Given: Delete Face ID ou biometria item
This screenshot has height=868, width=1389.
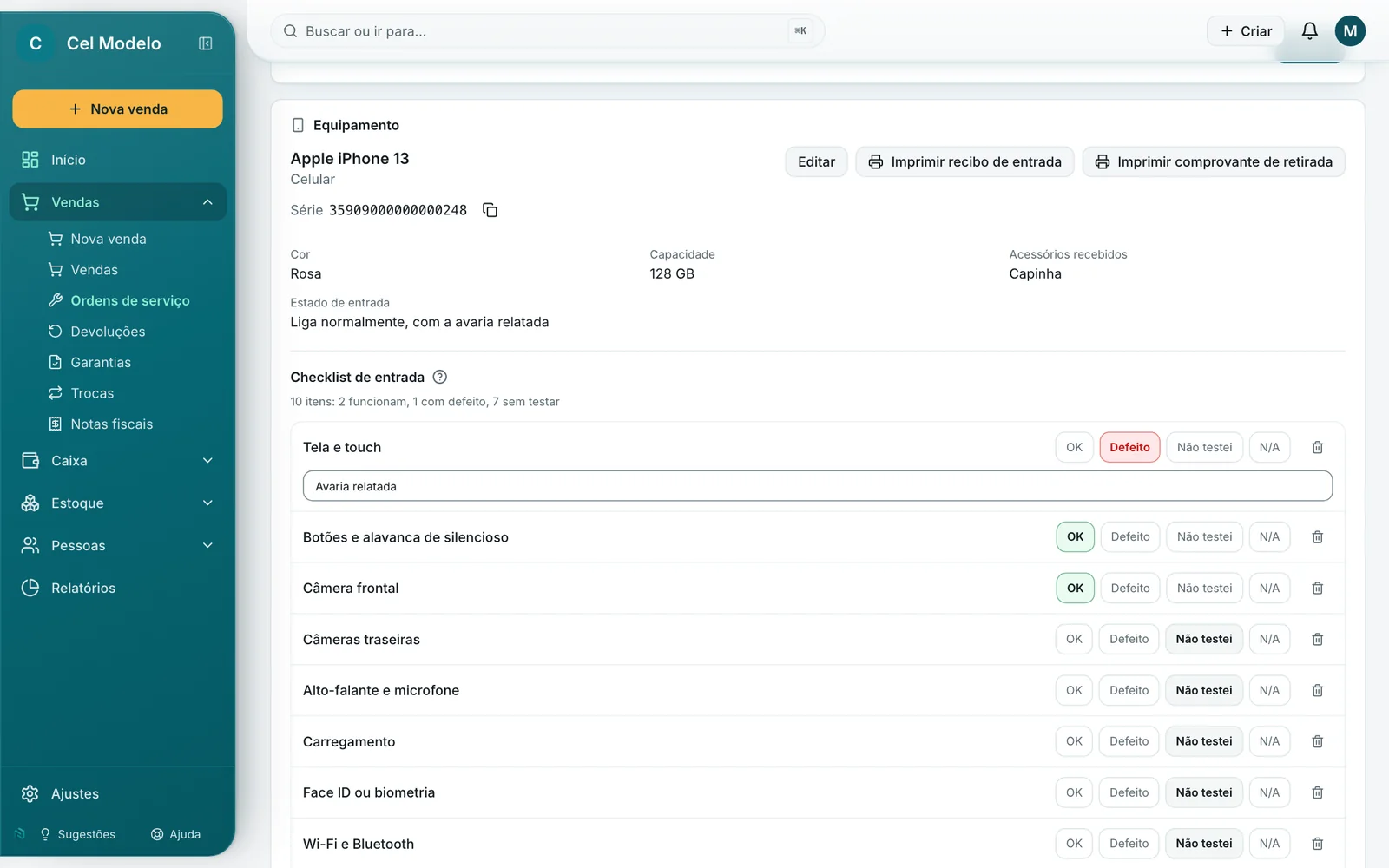Looking at the screenshot, I should (1317, 792).
